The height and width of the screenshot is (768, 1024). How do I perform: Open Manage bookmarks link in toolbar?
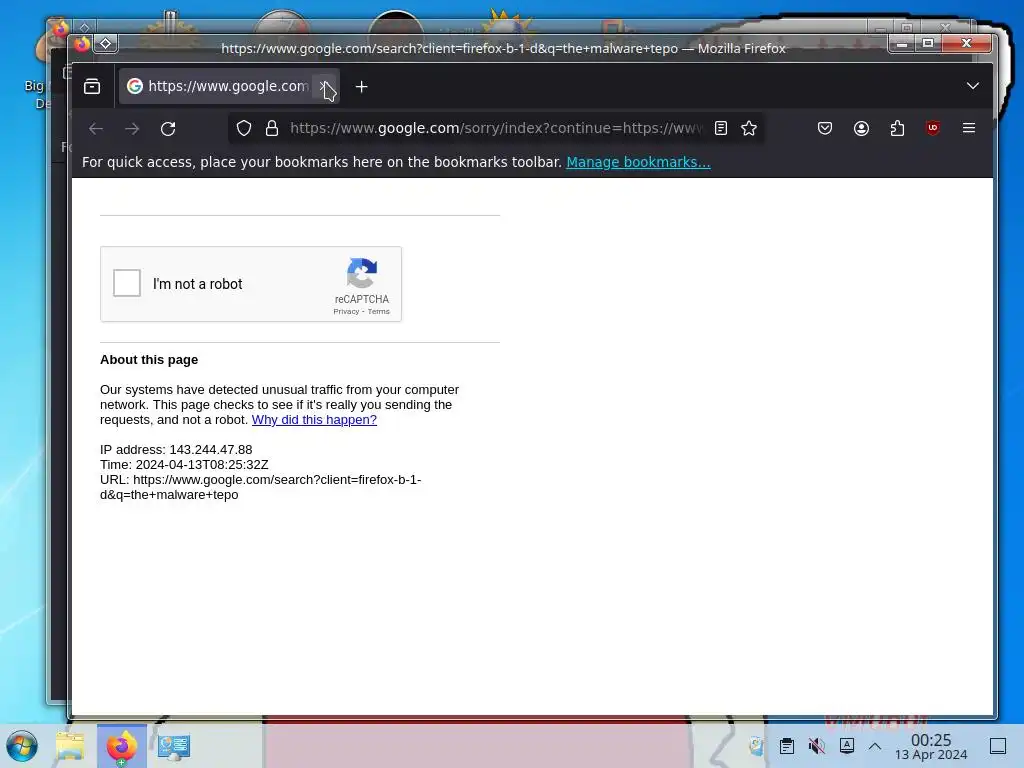click(x=638, y=162)
